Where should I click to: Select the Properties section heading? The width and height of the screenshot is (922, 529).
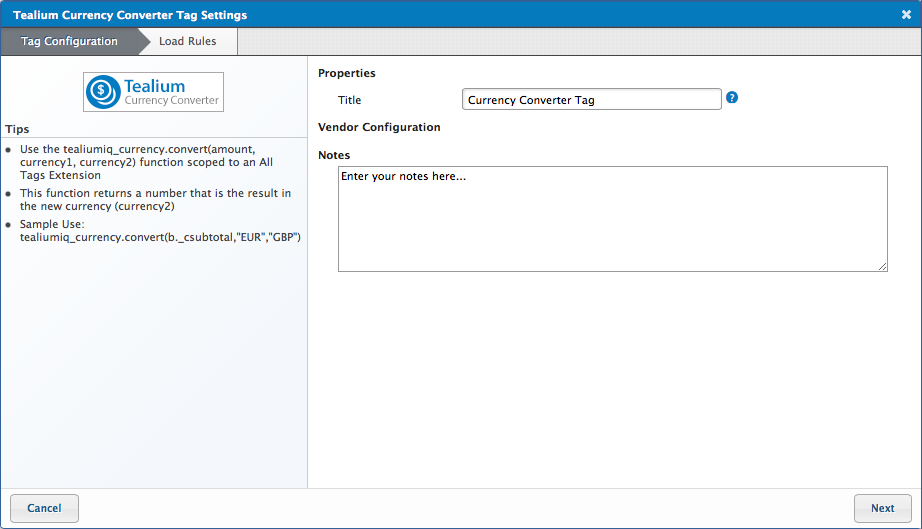[x=346, y=73]
